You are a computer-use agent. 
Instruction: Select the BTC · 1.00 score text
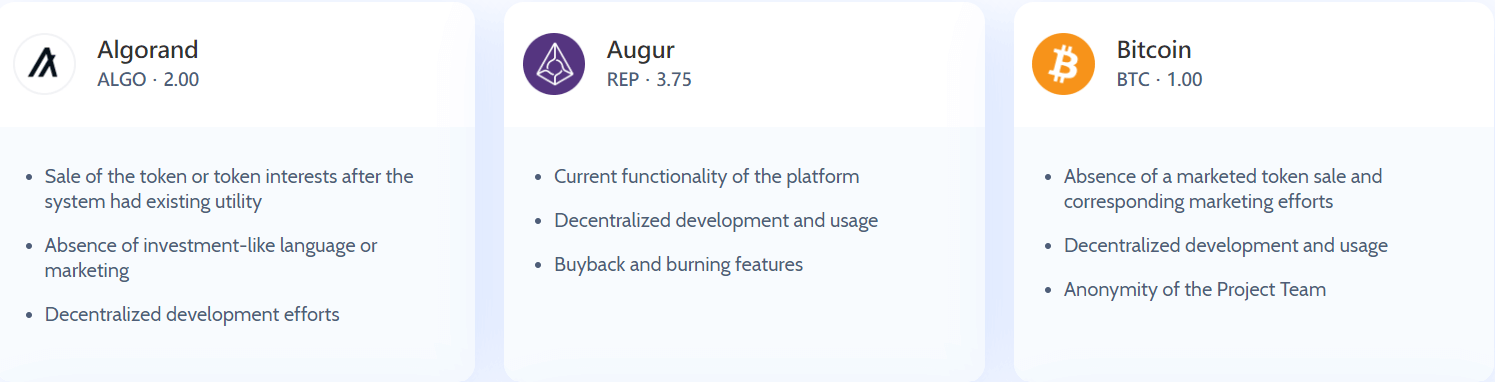1160,80
